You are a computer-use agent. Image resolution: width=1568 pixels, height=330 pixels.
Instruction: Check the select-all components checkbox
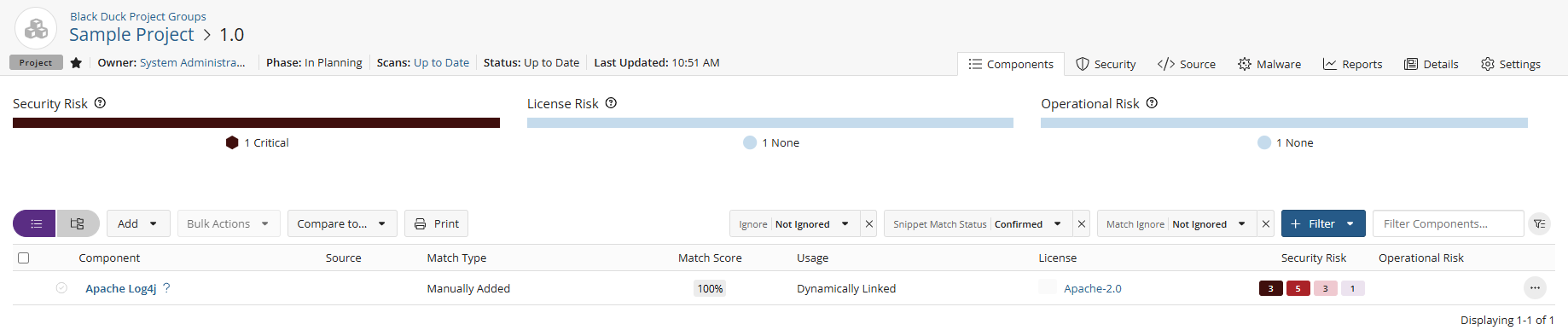24,258
